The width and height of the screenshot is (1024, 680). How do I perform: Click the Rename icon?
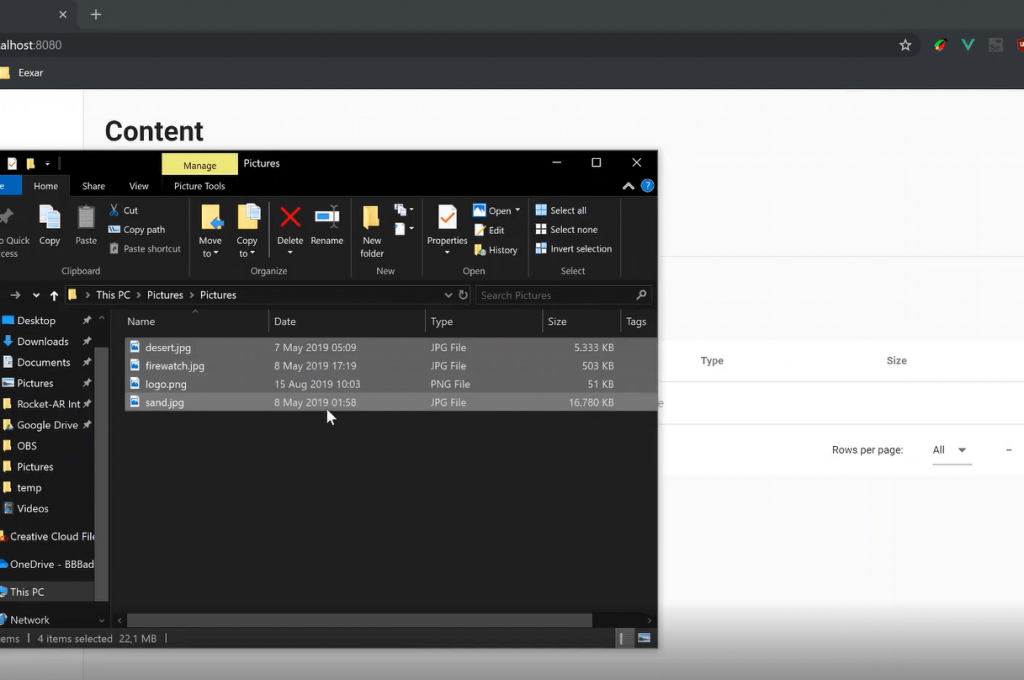(x=327, y=217)
